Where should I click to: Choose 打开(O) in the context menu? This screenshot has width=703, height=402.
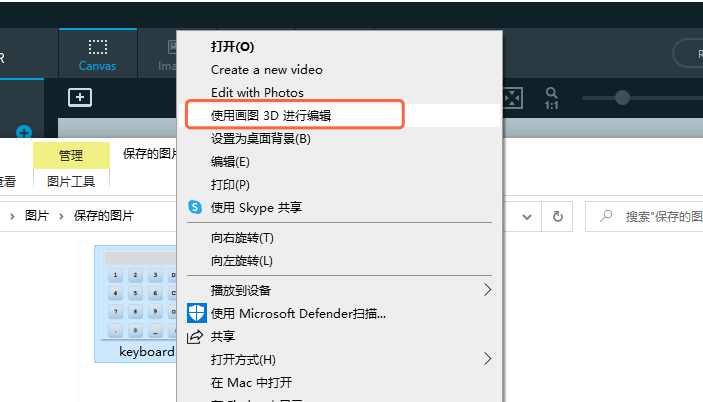232,47
